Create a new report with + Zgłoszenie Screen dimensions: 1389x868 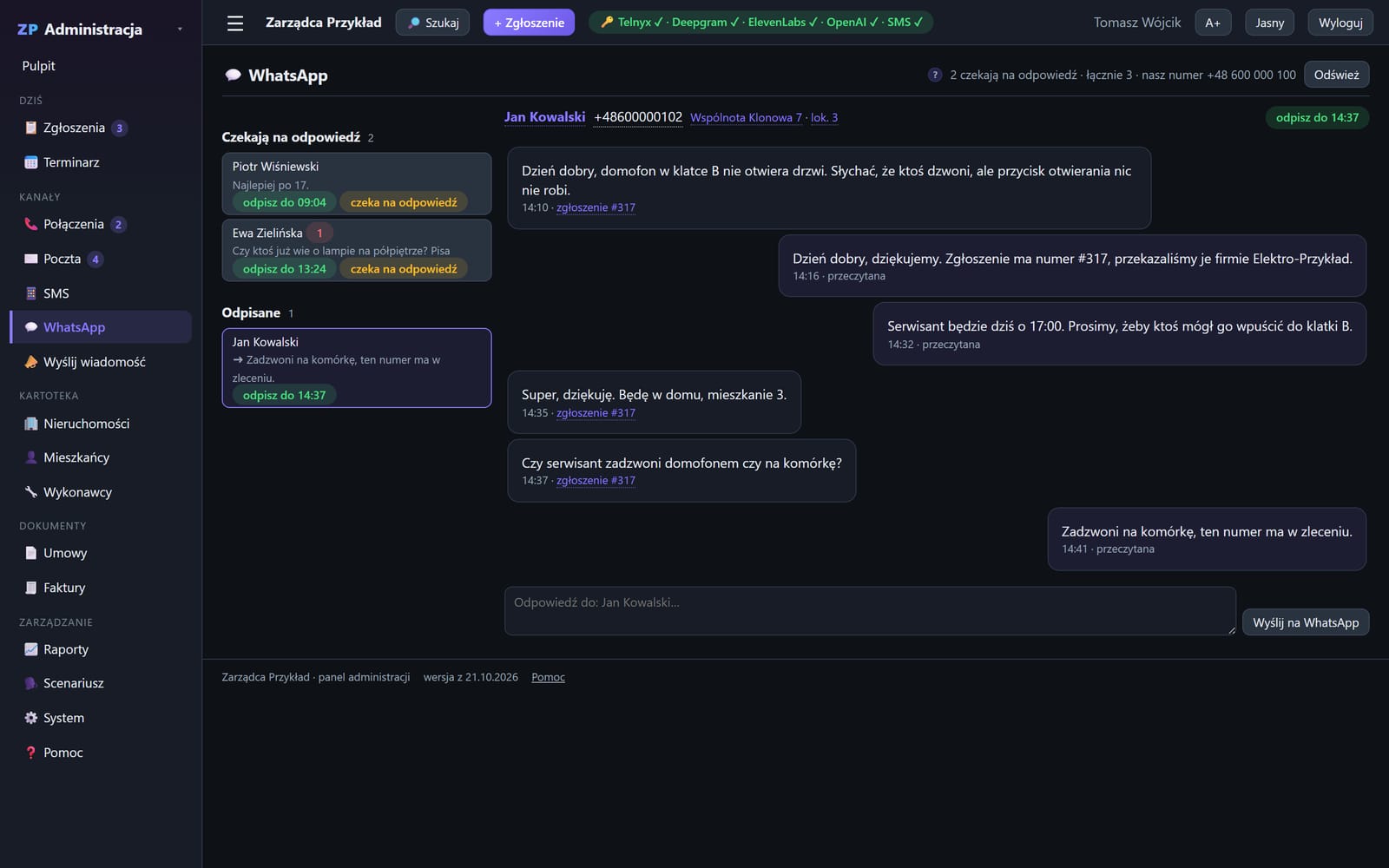pyautogui.click(x=529, y=23)
